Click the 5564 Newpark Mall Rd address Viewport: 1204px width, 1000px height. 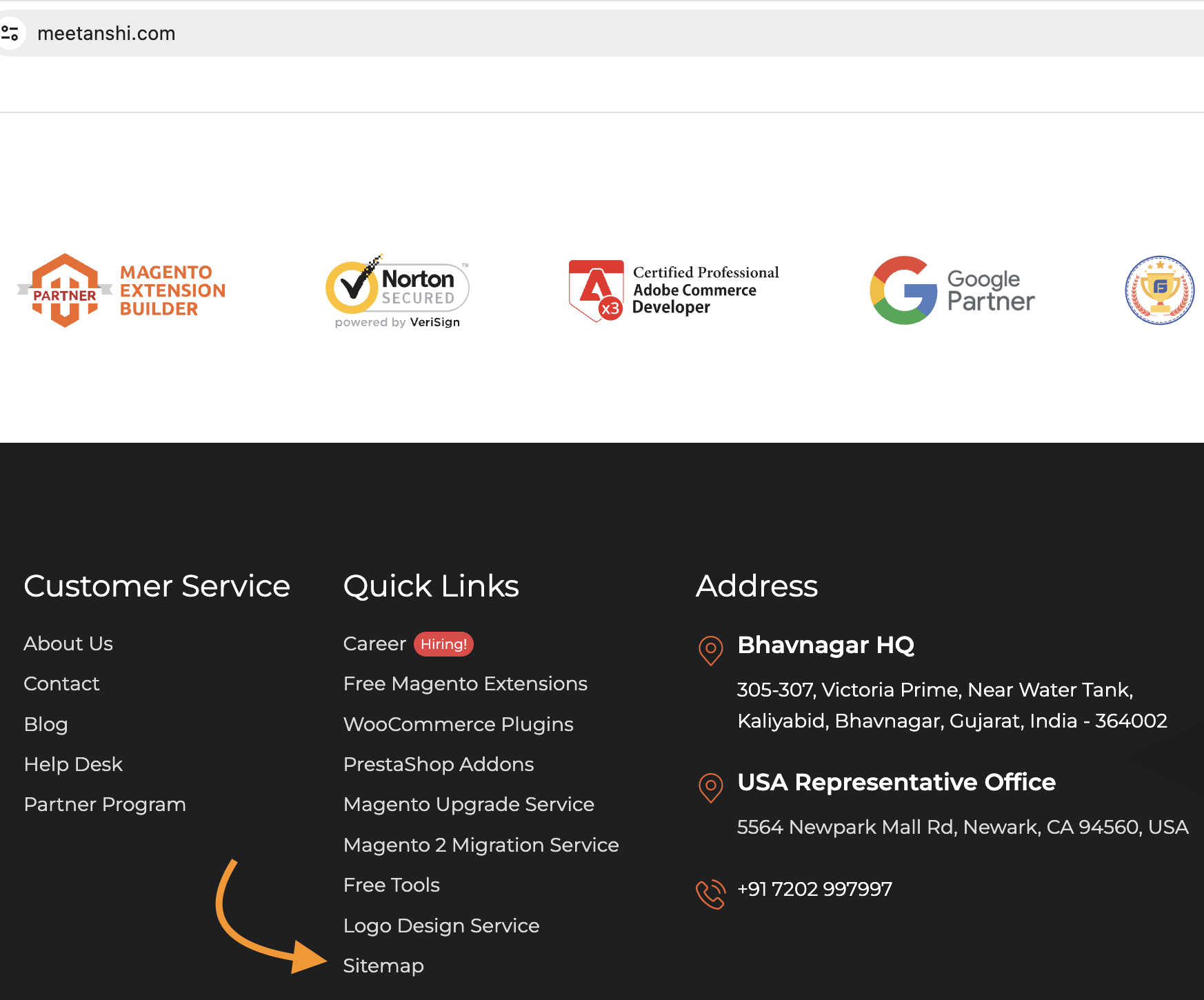coord(963,827)
